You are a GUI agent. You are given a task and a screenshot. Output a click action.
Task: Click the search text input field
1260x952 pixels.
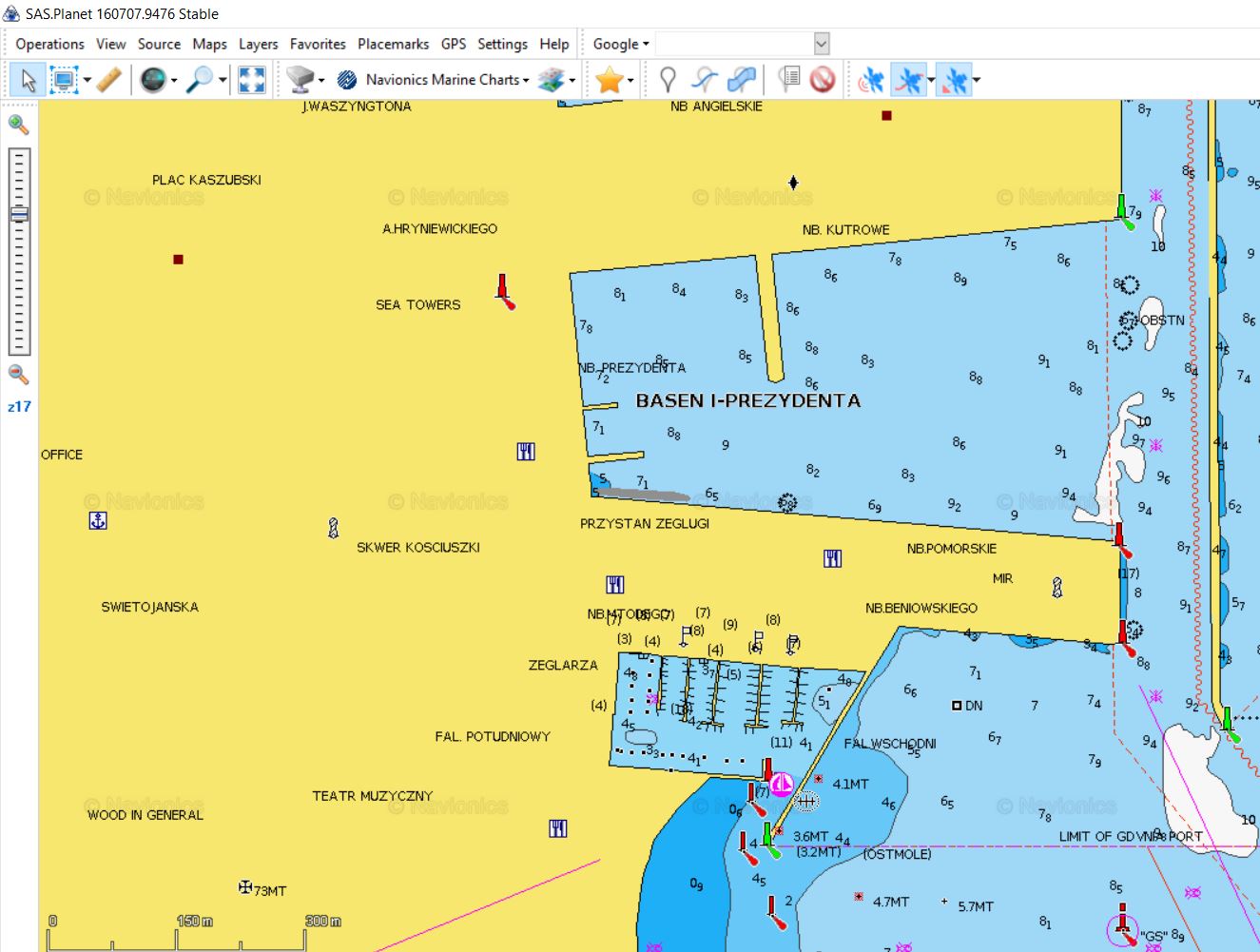tap(734, 44)
